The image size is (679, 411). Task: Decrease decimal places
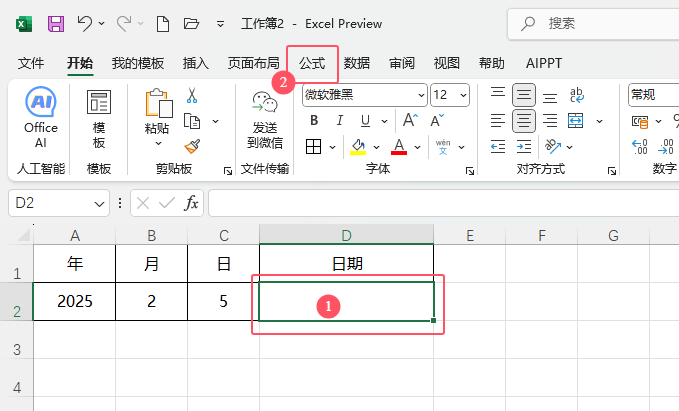(x=666, y=147)
